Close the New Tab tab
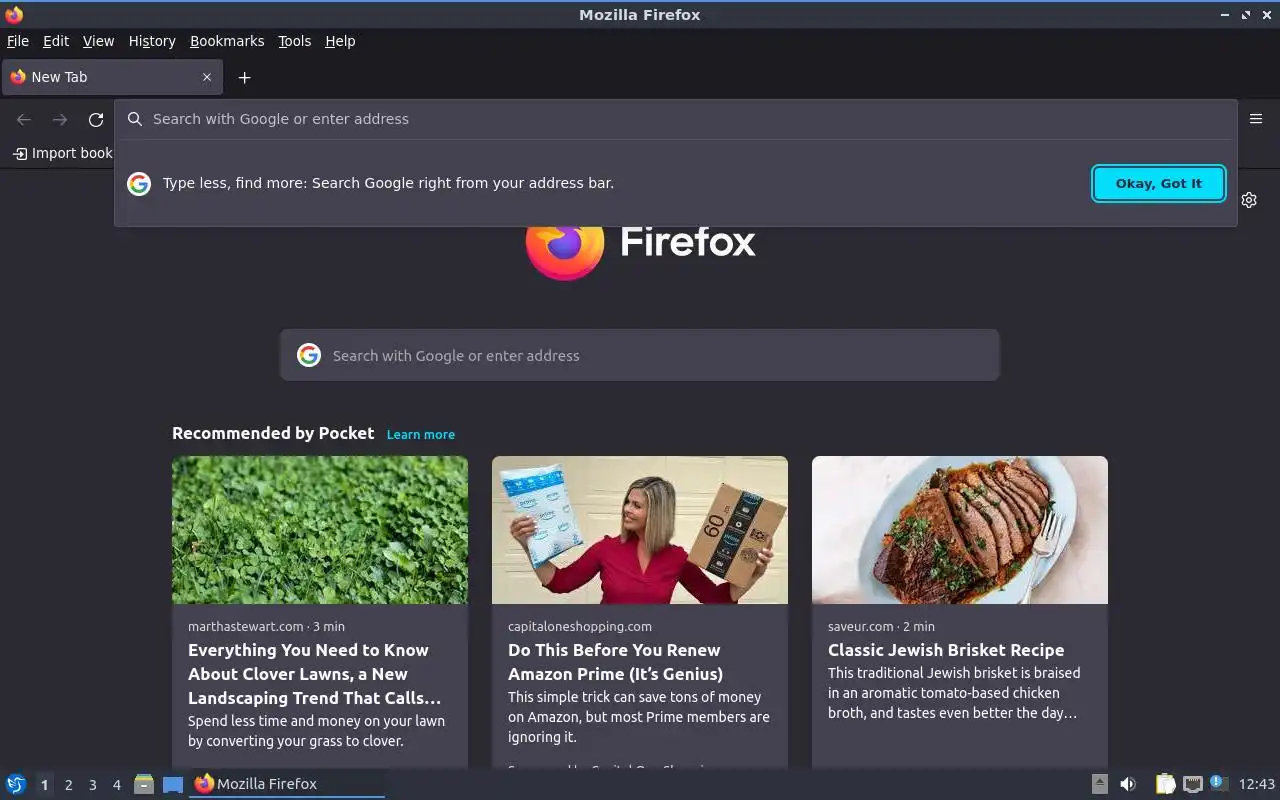The width and height of the screenshot is (1280, 800). [x=207, y=77]
